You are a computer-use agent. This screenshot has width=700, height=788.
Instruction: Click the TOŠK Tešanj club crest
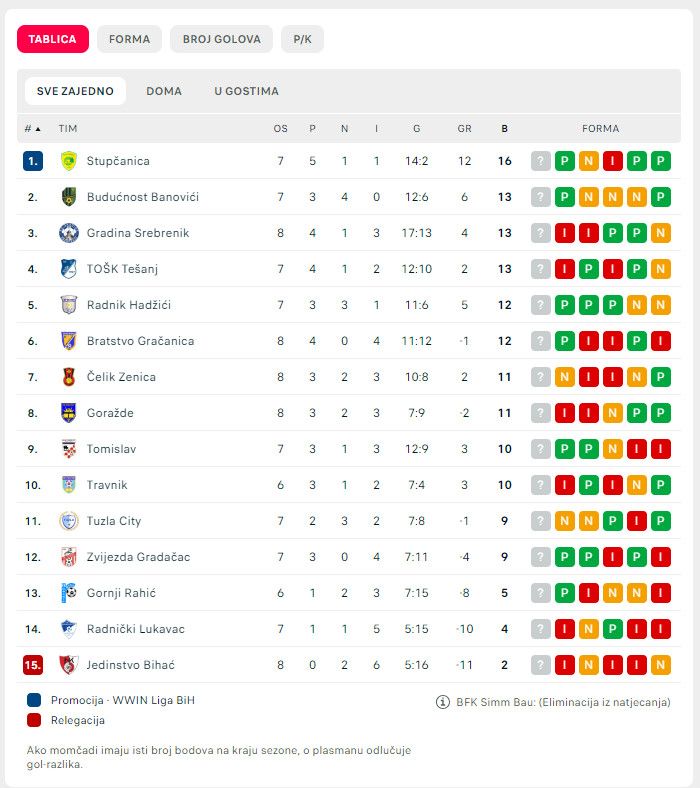coord(68,269)
